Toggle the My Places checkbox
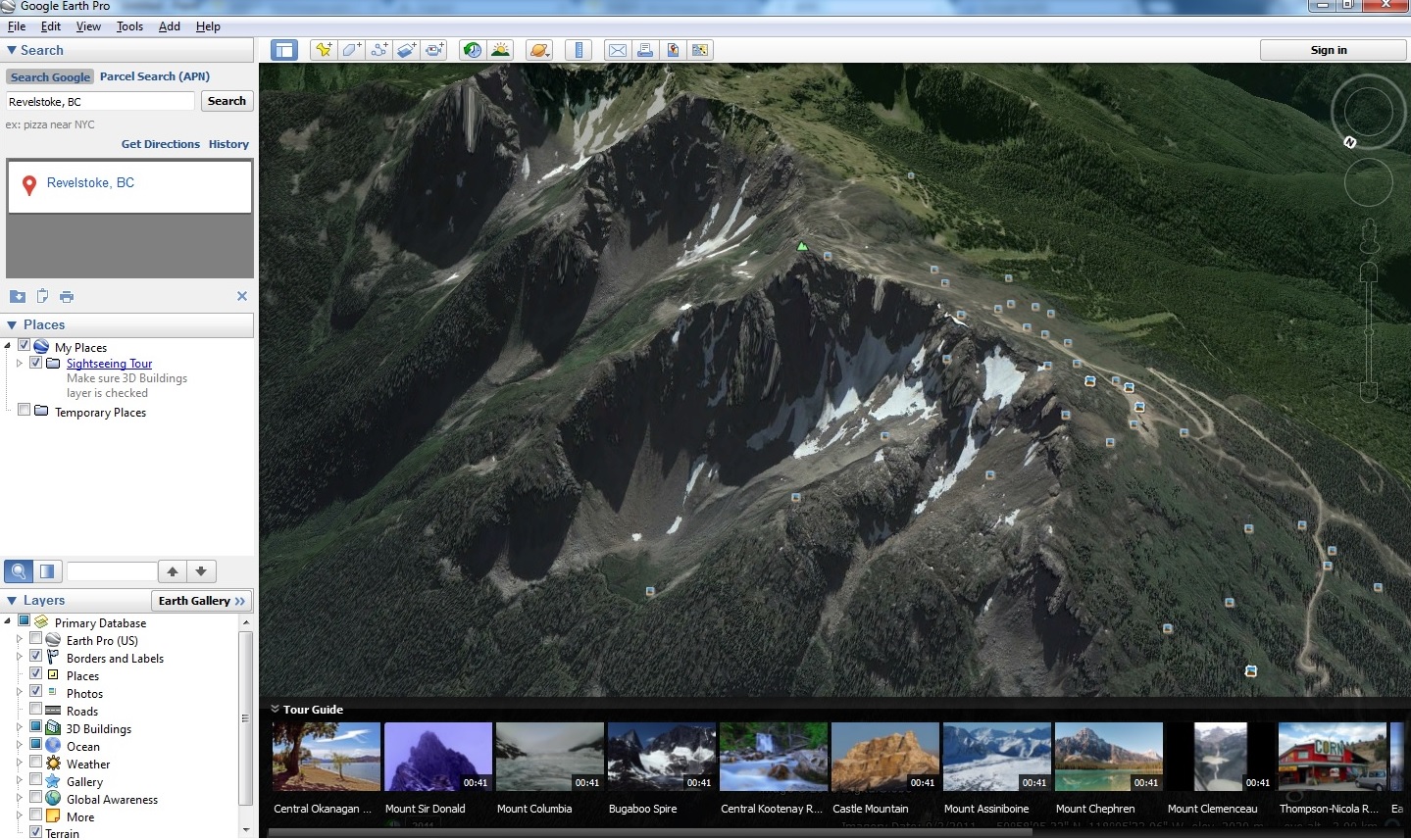Viewport: 1411px width, 840px height. (x=25, y=345)
